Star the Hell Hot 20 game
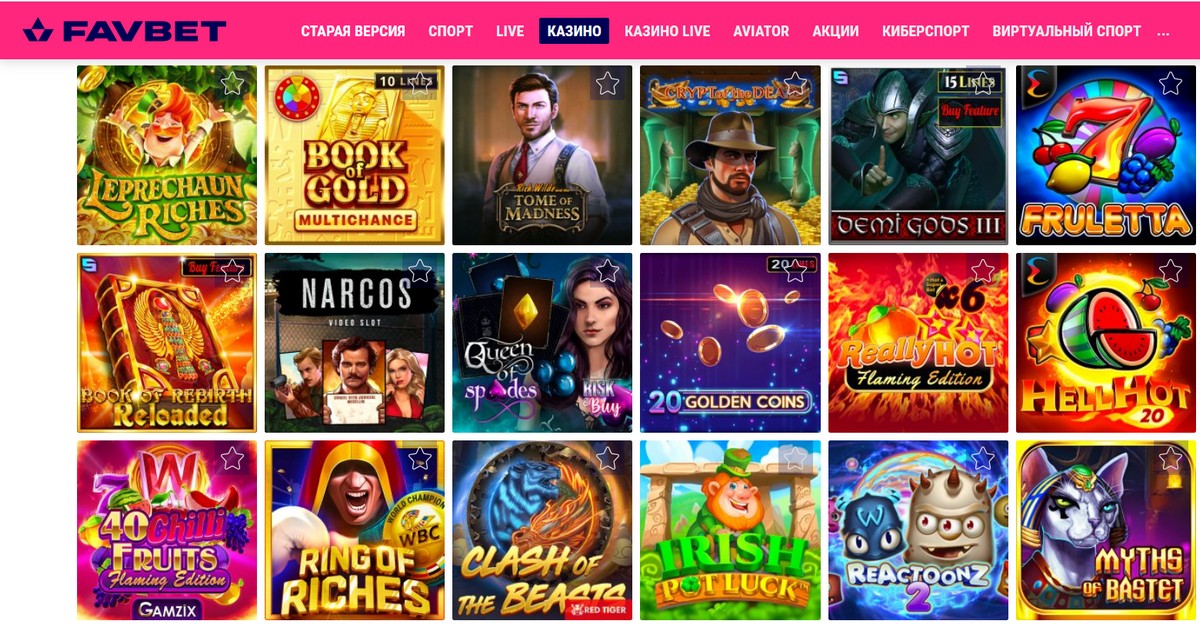 (x=1171, y=270)
